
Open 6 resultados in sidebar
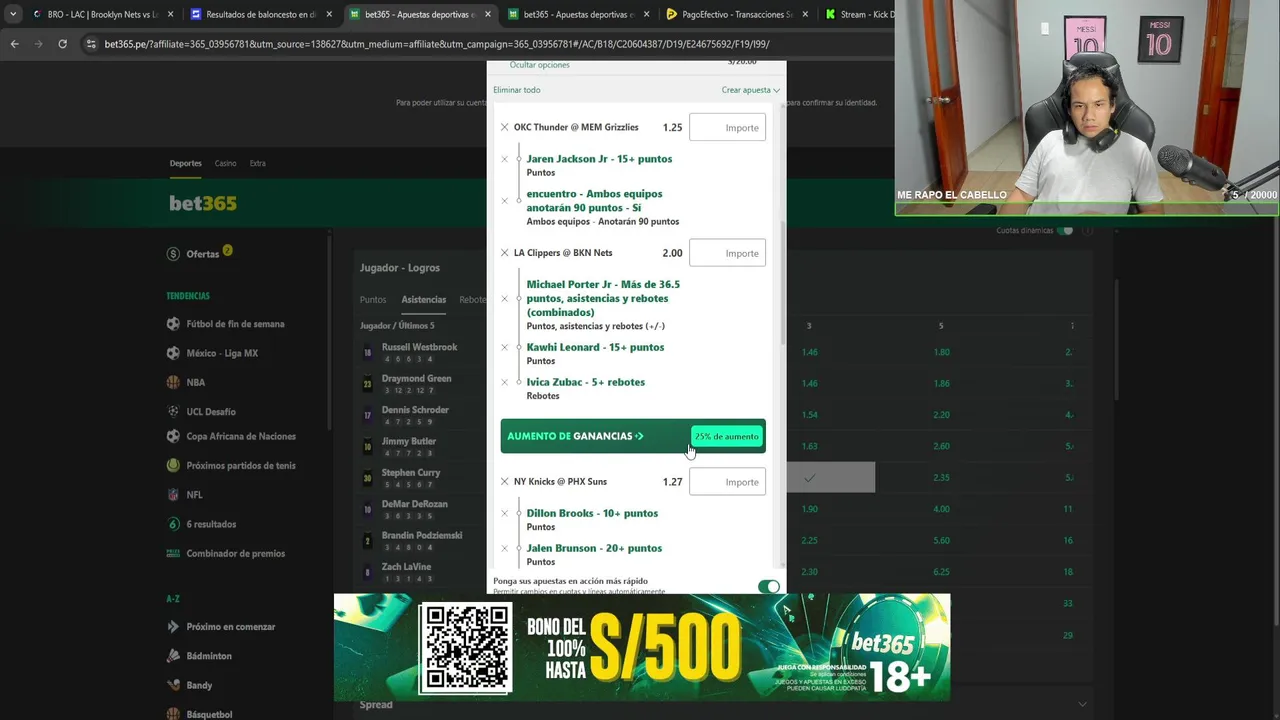pyautogui.click(x=211, y=524)
